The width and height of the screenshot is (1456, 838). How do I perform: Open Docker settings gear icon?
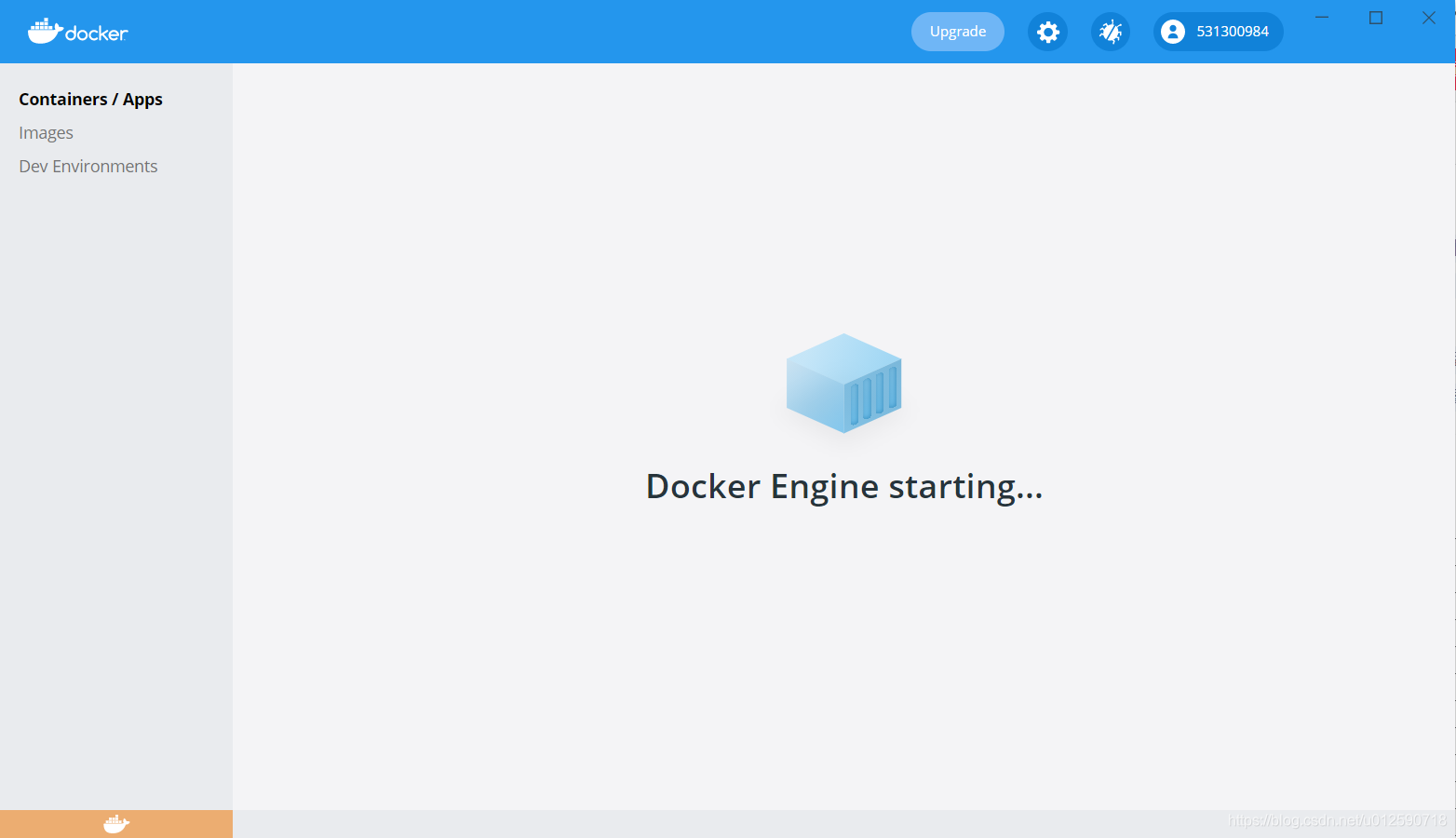coord(1047,32)
